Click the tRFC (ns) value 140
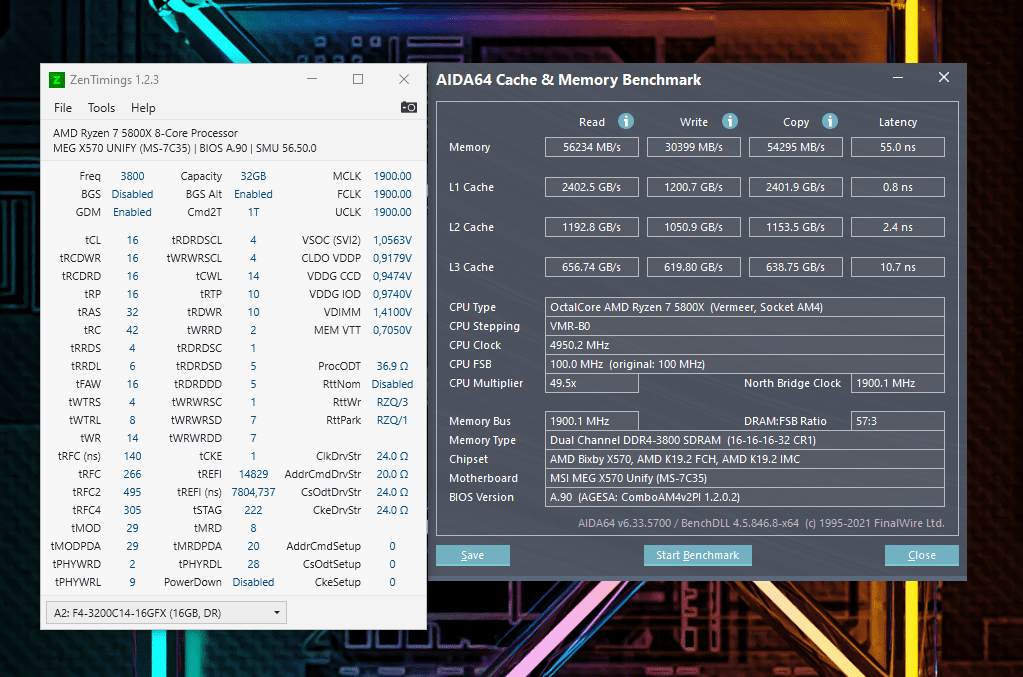This screenshot has width=1023, height=677. pos(132,456)
